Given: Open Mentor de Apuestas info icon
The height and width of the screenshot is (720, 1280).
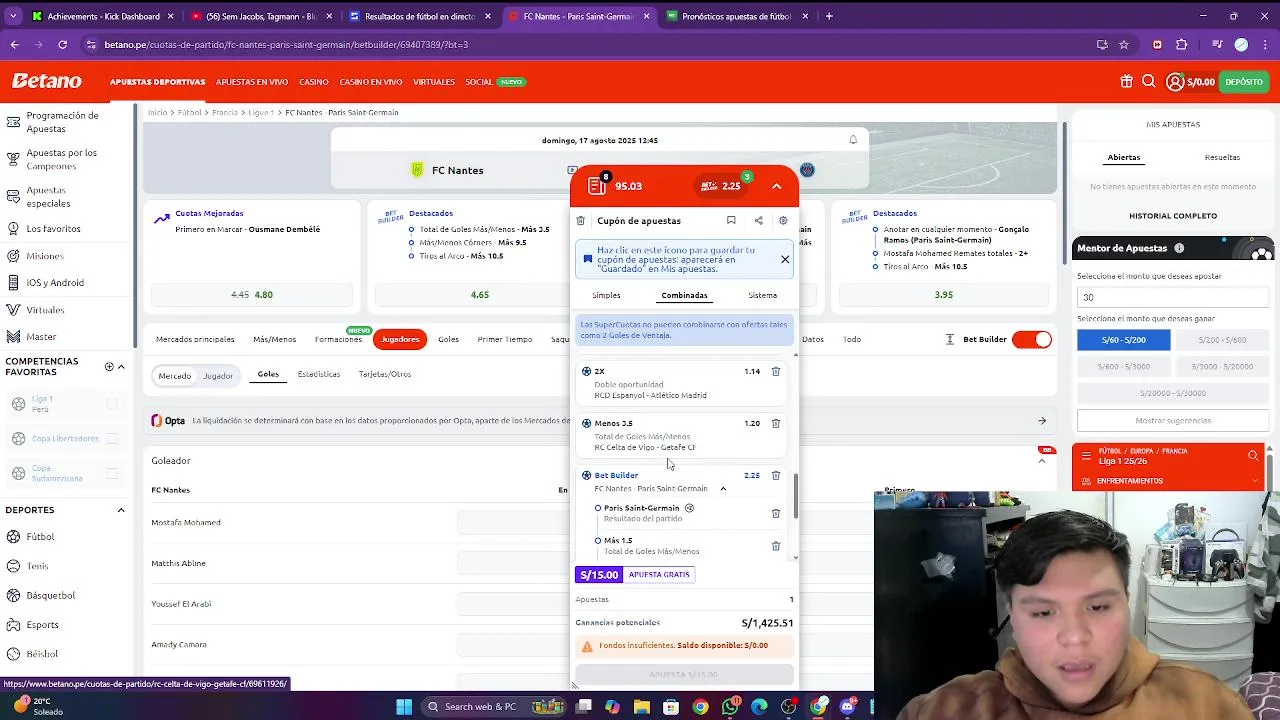Looking at the screenshot, I should (1179, 248).
